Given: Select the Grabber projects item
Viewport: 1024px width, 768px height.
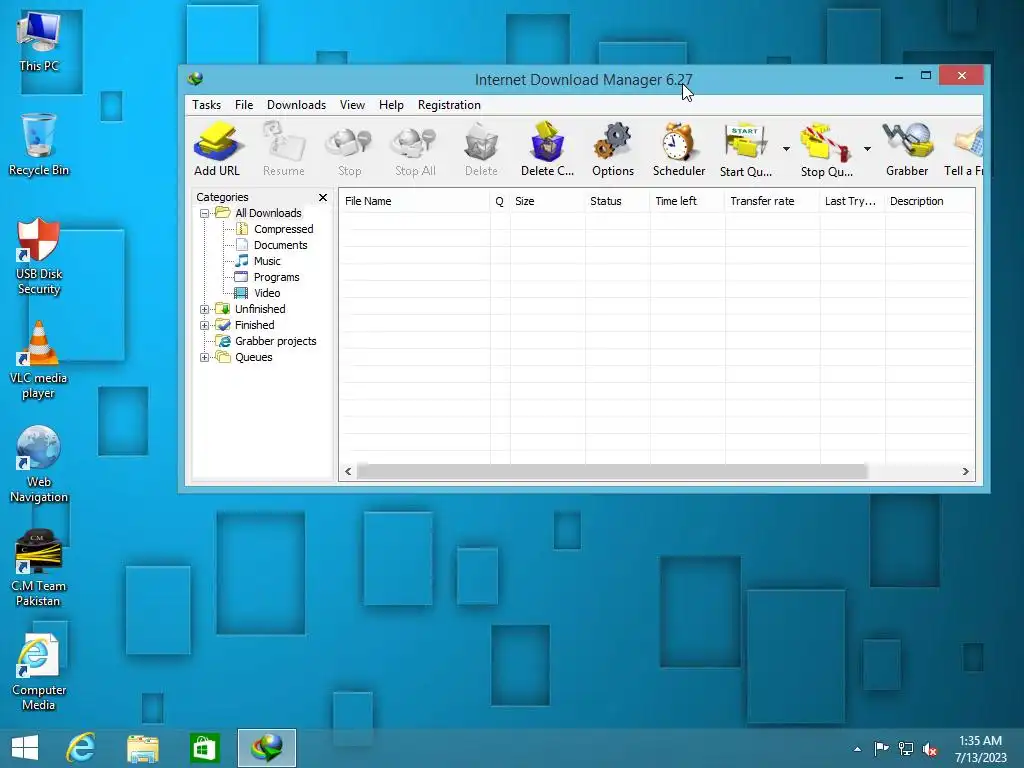Looking at the screenshot, I should pos(275,341).
